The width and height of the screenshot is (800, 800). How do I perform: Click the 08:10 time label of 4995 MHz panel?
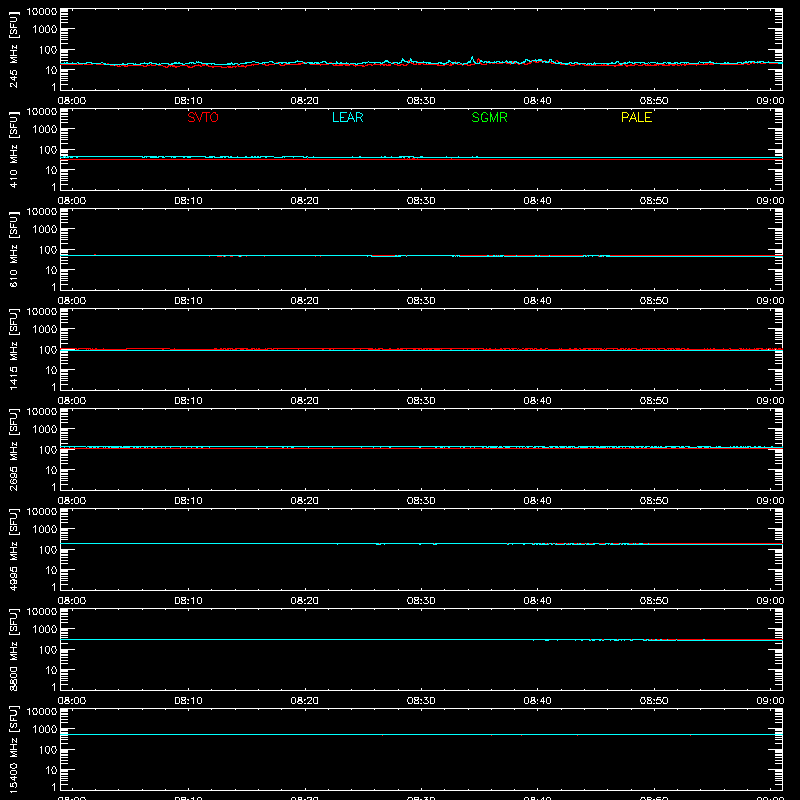tap(188, 601)
